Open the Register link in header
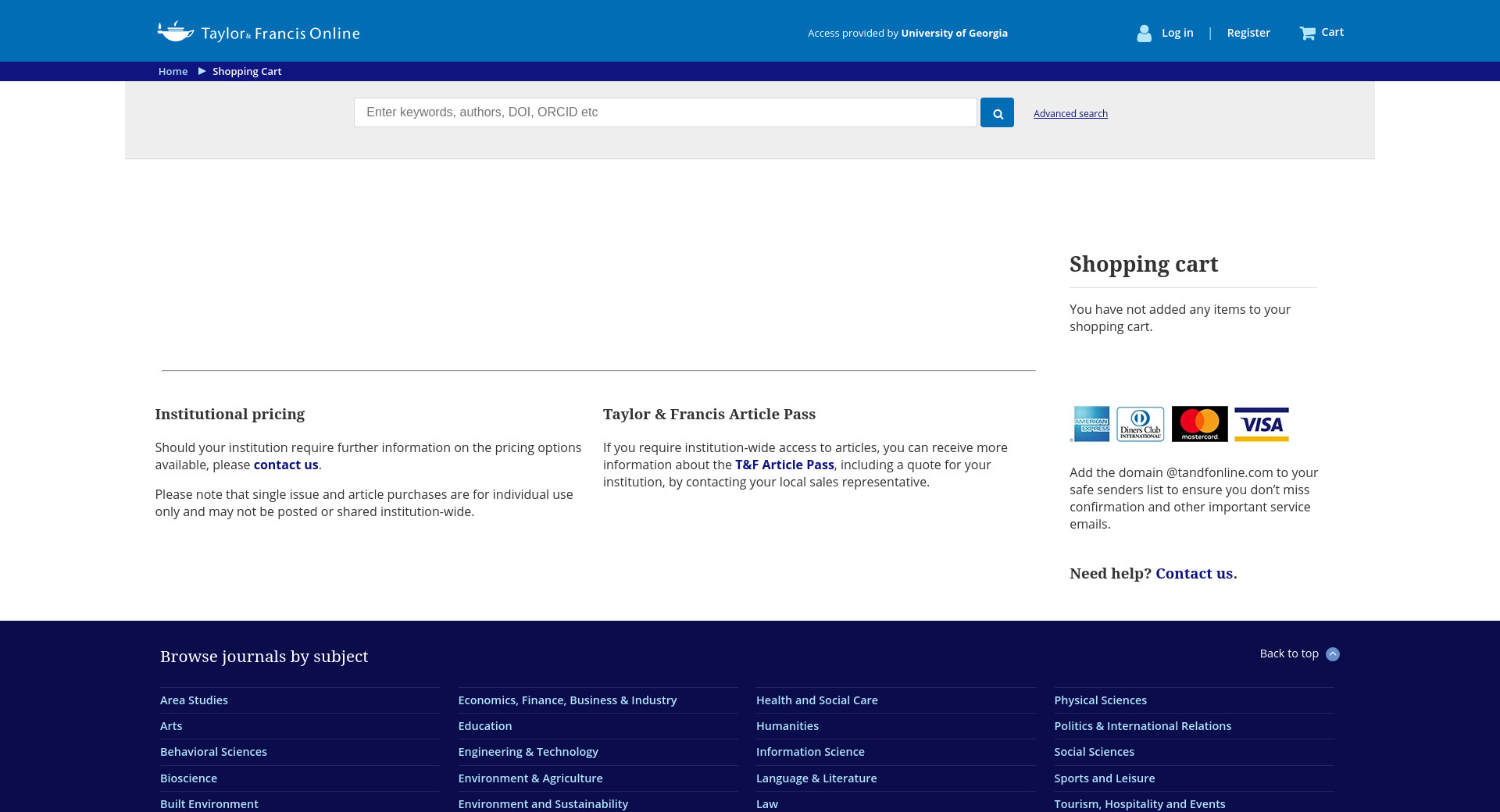 click(x=1248, y=33)
